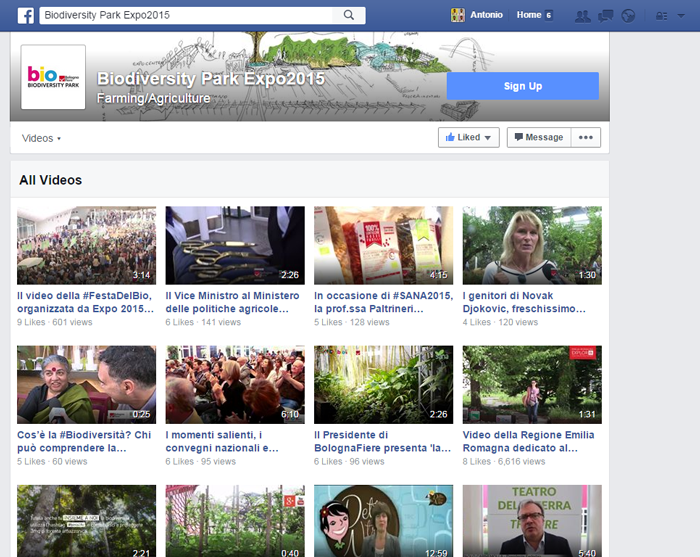Image resolution: width=700 pixels, height=557 pixels.
Task: Play the applauding audience video 6:10
Action: (x=235, y=384)
